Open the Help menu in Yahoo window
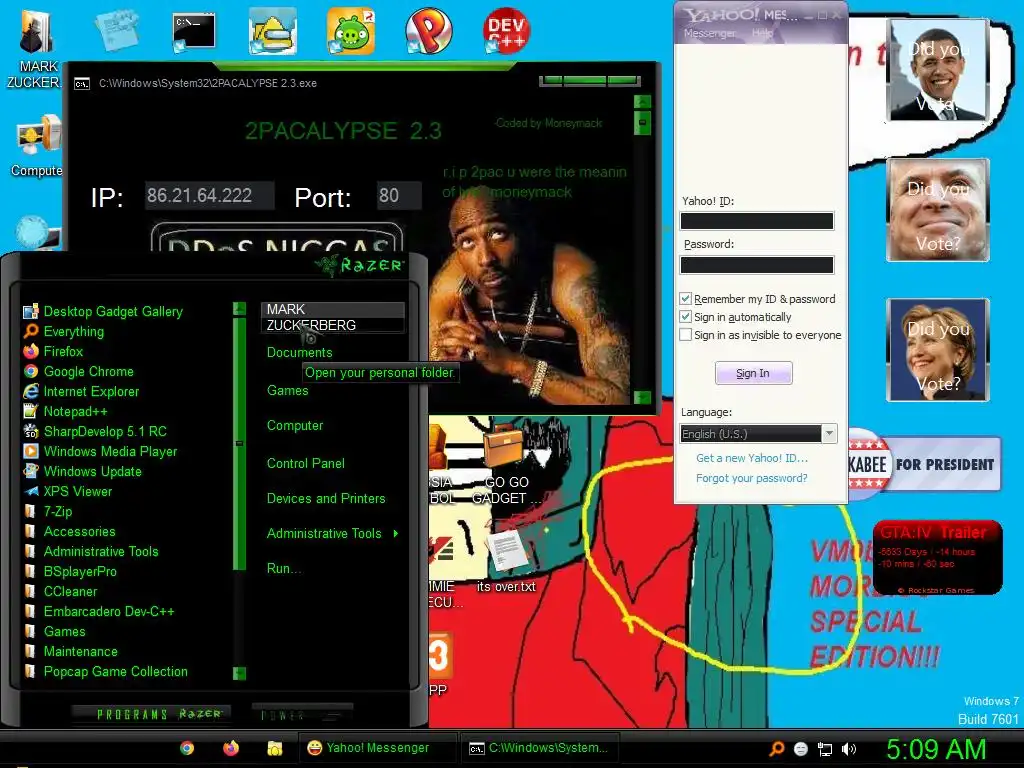Screen dimensions: 1024x768 [x=762, y=33]
